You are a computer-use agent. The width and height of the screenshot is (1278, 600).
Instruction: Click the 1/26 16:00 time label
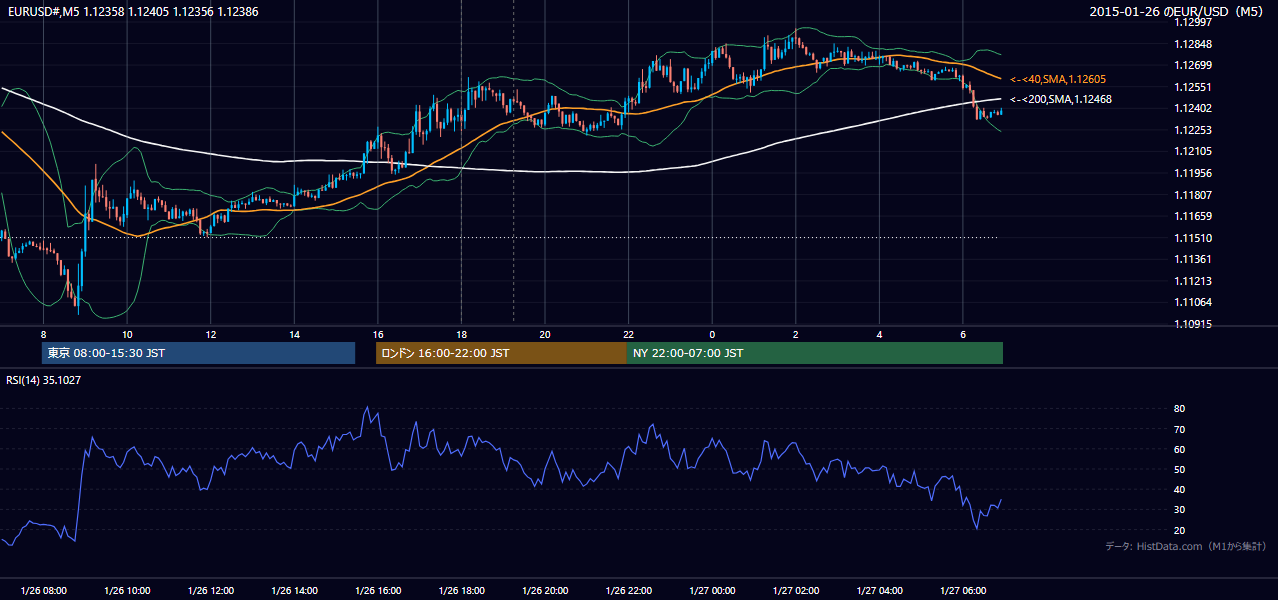pyautogui.click(x=377, y=591)
